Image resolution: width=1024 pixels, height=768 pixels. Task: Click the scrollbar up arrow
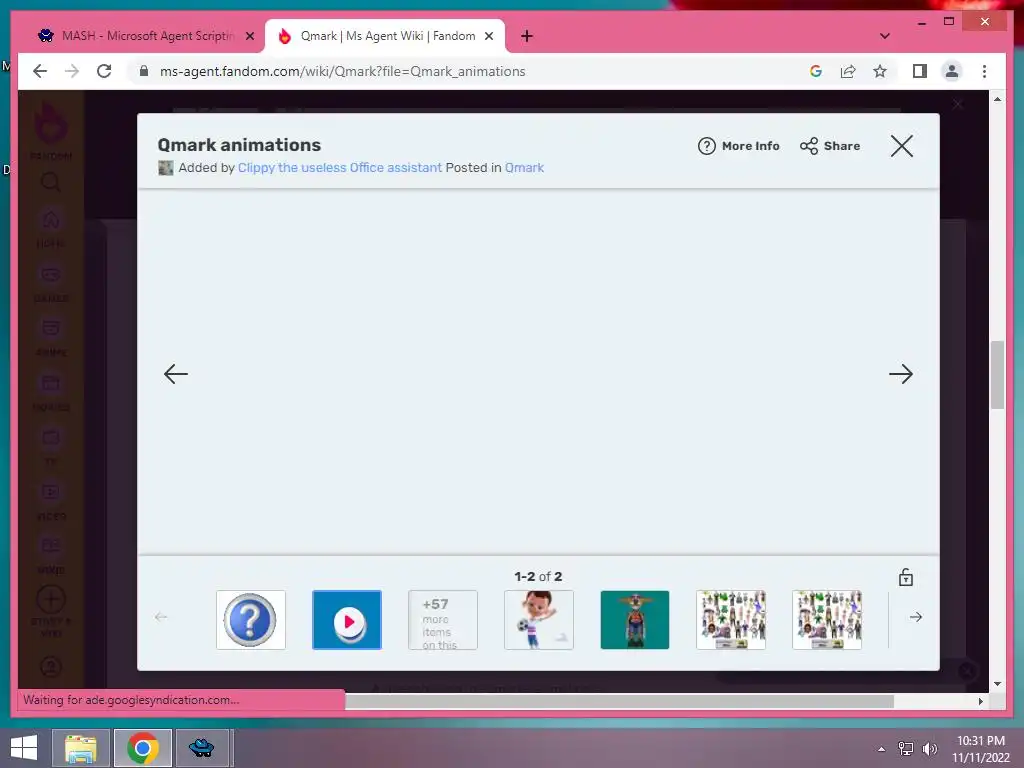click(997, 99)
